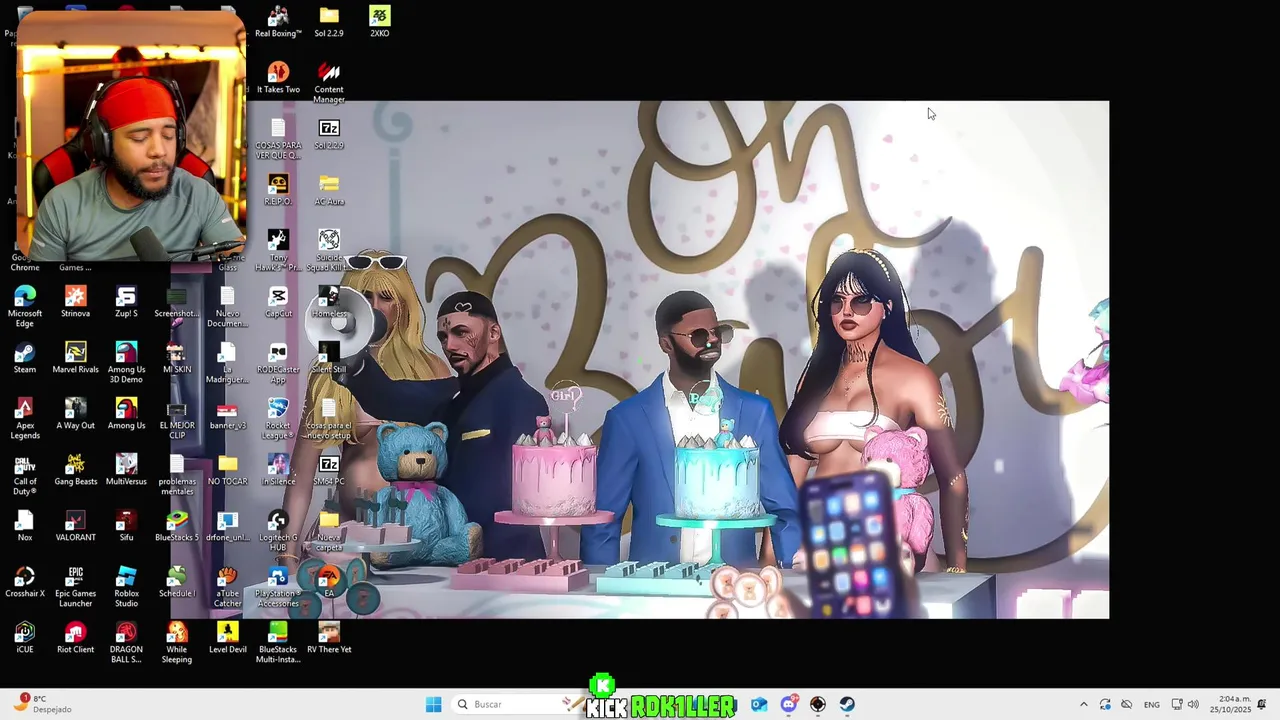The image size is (1280, 720).
Task: Launch It Takes Two from desktop
Action: pos(278,78)
